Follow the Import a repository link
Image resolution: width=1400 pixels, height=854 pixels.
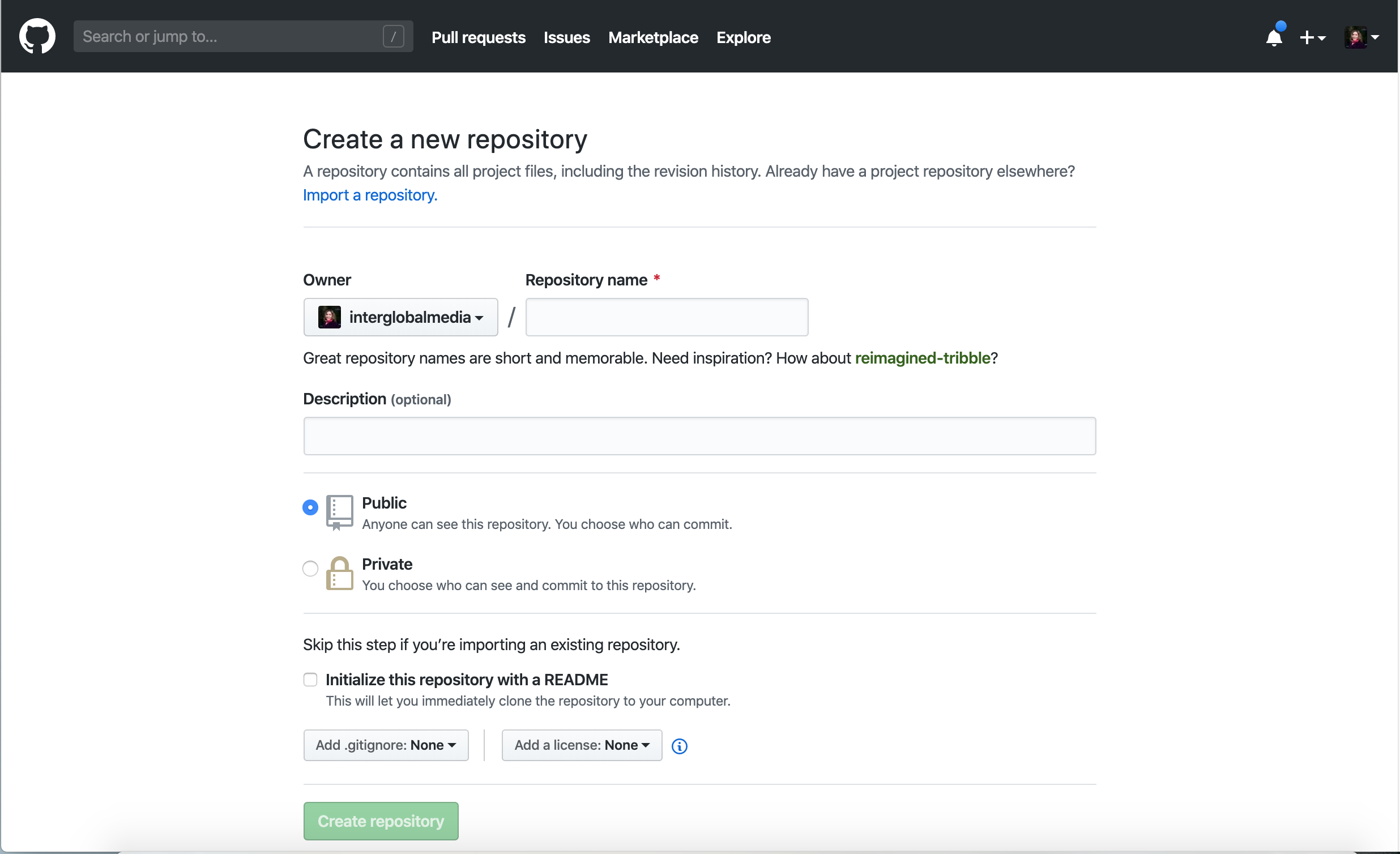[x=369, y=195]
